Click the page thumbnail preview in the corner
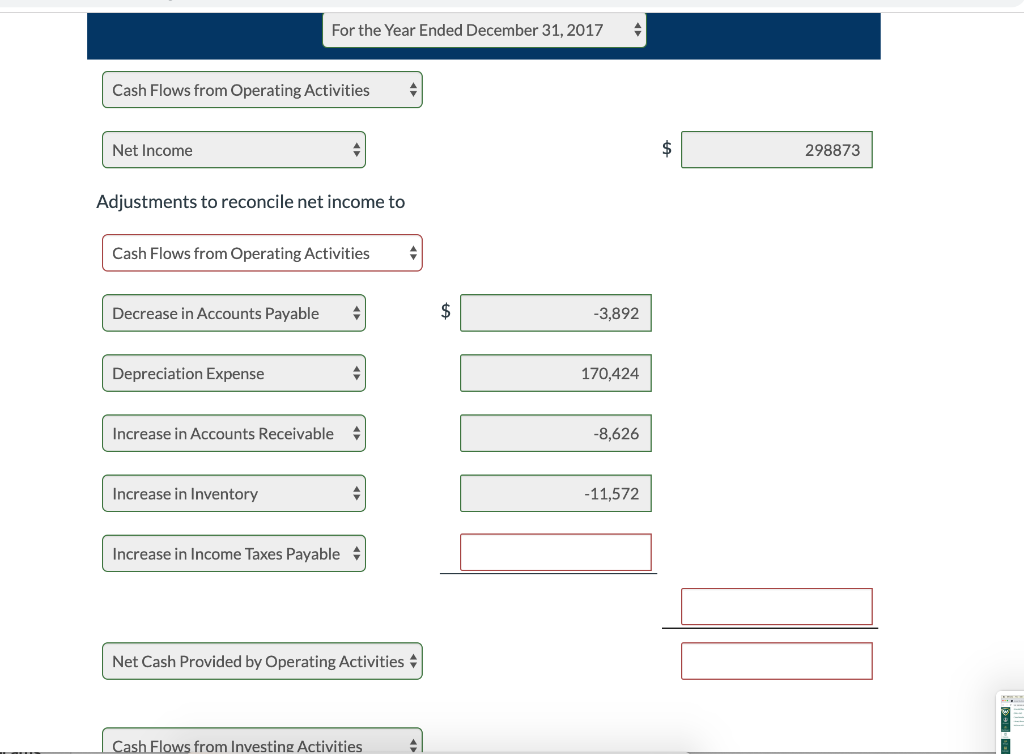Viewport: 1024px width, 754px height. [x=1010, y=723]
